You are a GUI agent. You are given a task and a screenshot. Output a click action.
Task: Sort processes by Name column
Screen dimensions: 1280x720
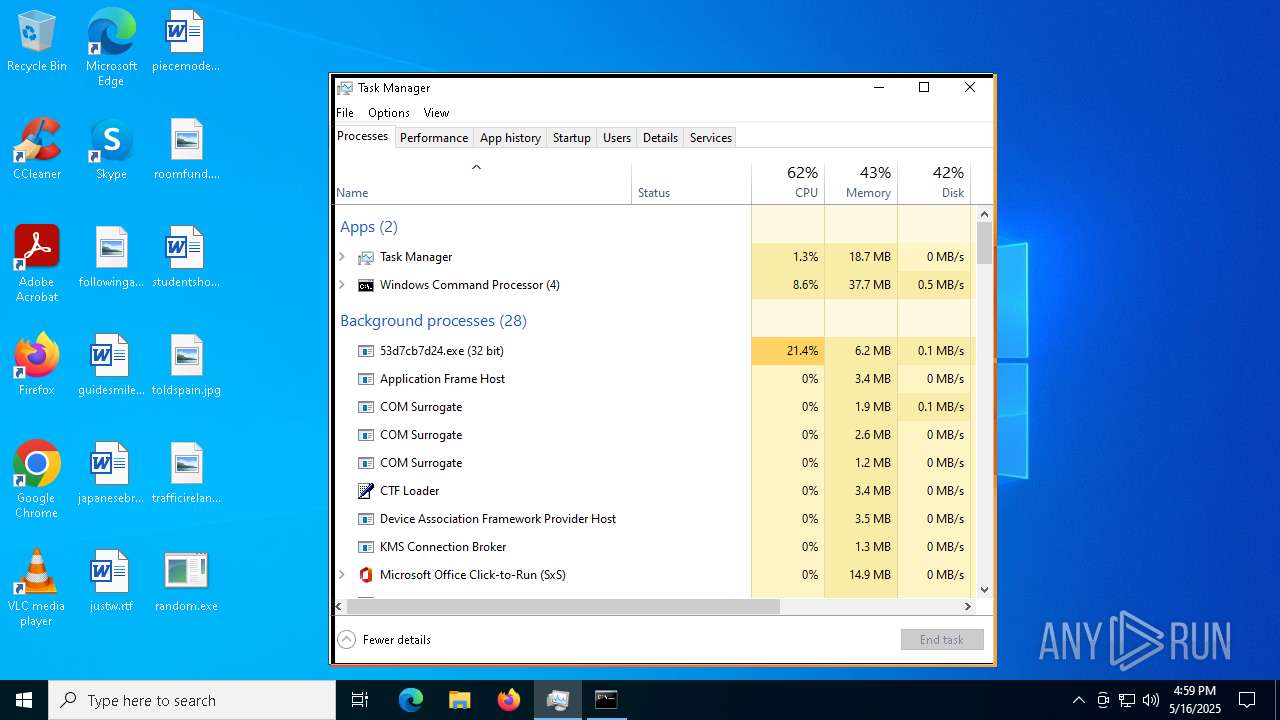pyautogui.click(x=482, y=183)
